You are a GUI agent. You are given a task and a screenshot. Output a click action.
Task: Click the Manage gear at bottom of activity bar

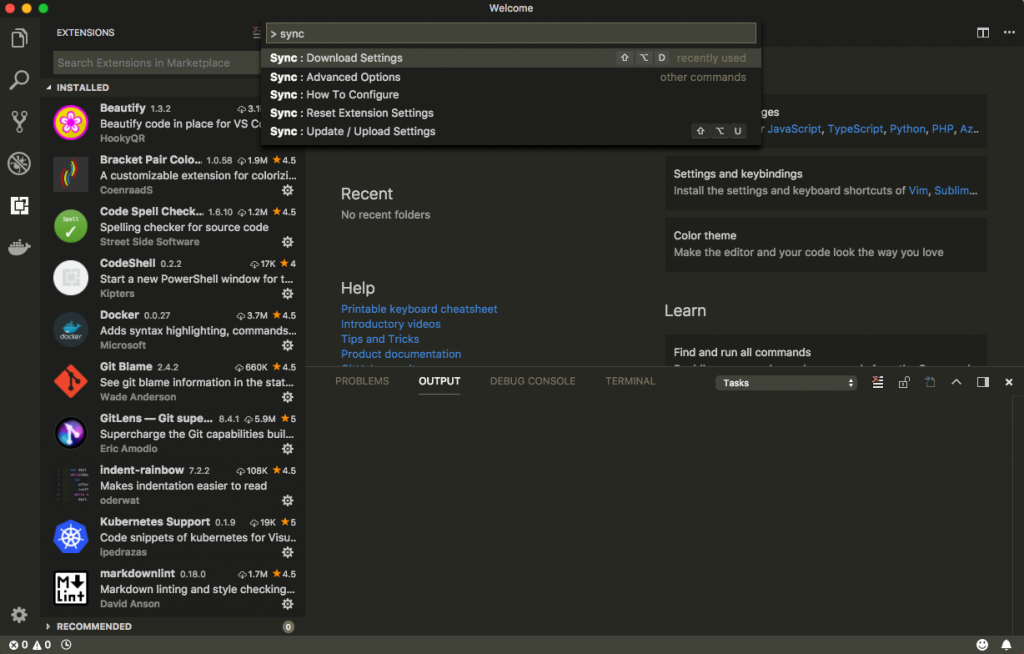[19, 614]
